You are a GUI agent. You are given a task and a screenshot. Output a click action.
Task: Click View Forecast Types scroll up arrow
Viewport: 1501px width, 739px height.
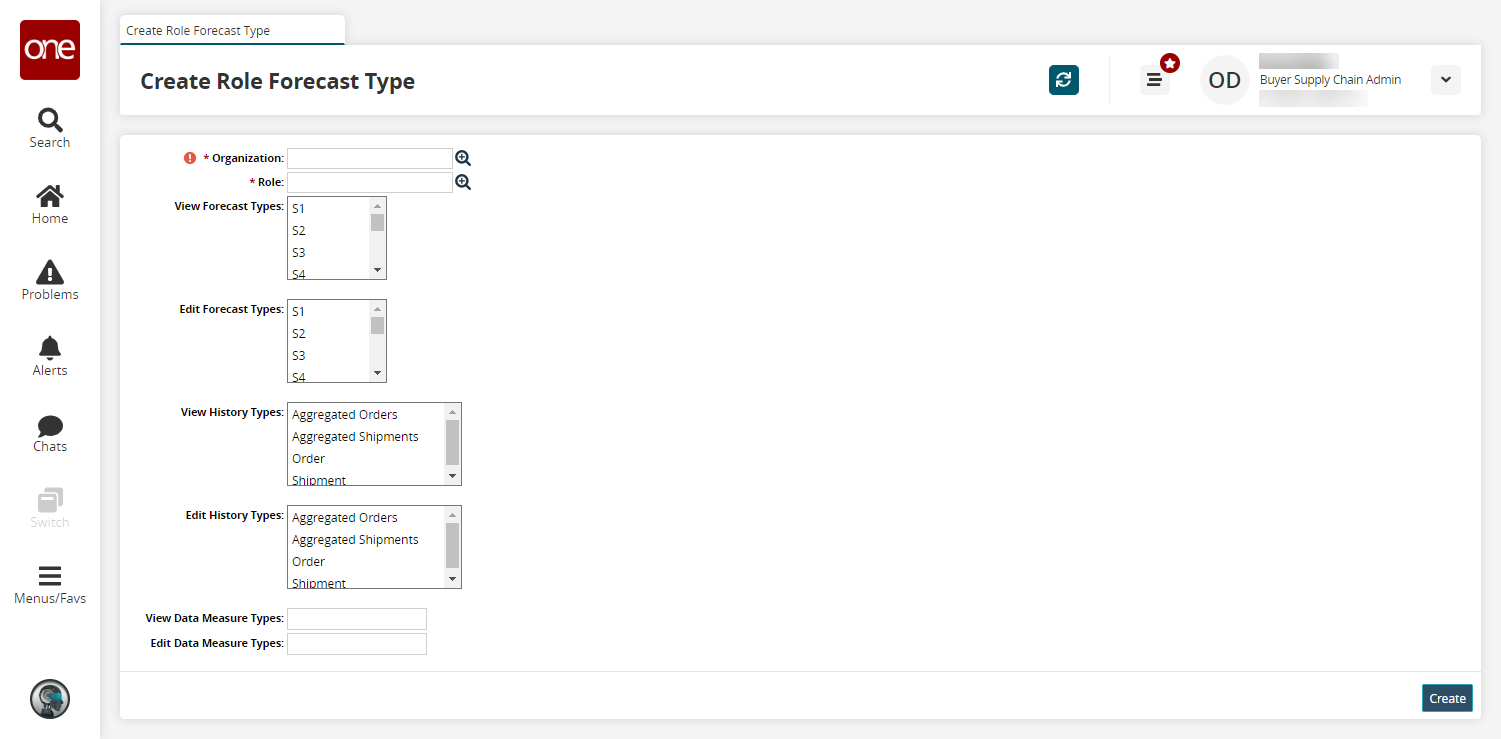click(x=377, y=206)
